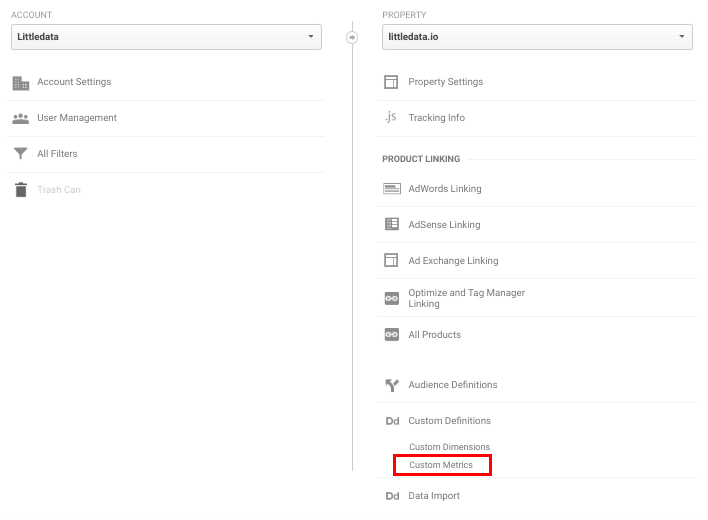Click the AdWords Linking card icon
The image size is (708, 520).
391,189
